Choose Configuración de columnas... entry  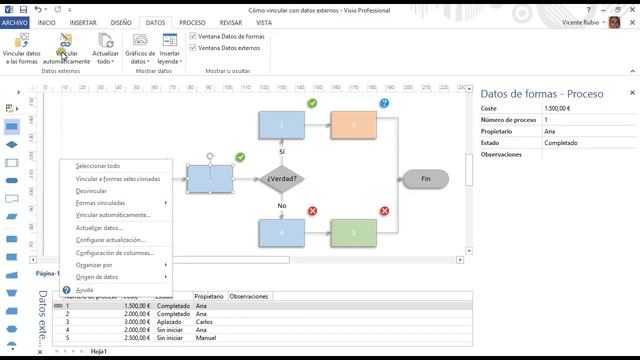(x=116, y=253)
